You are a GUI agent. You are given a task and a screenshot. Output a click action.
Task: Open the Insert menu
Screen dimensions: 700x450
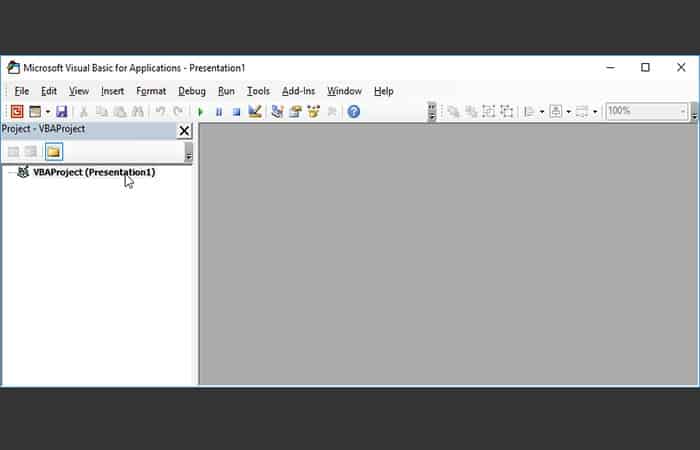click(x=112, y=91)
